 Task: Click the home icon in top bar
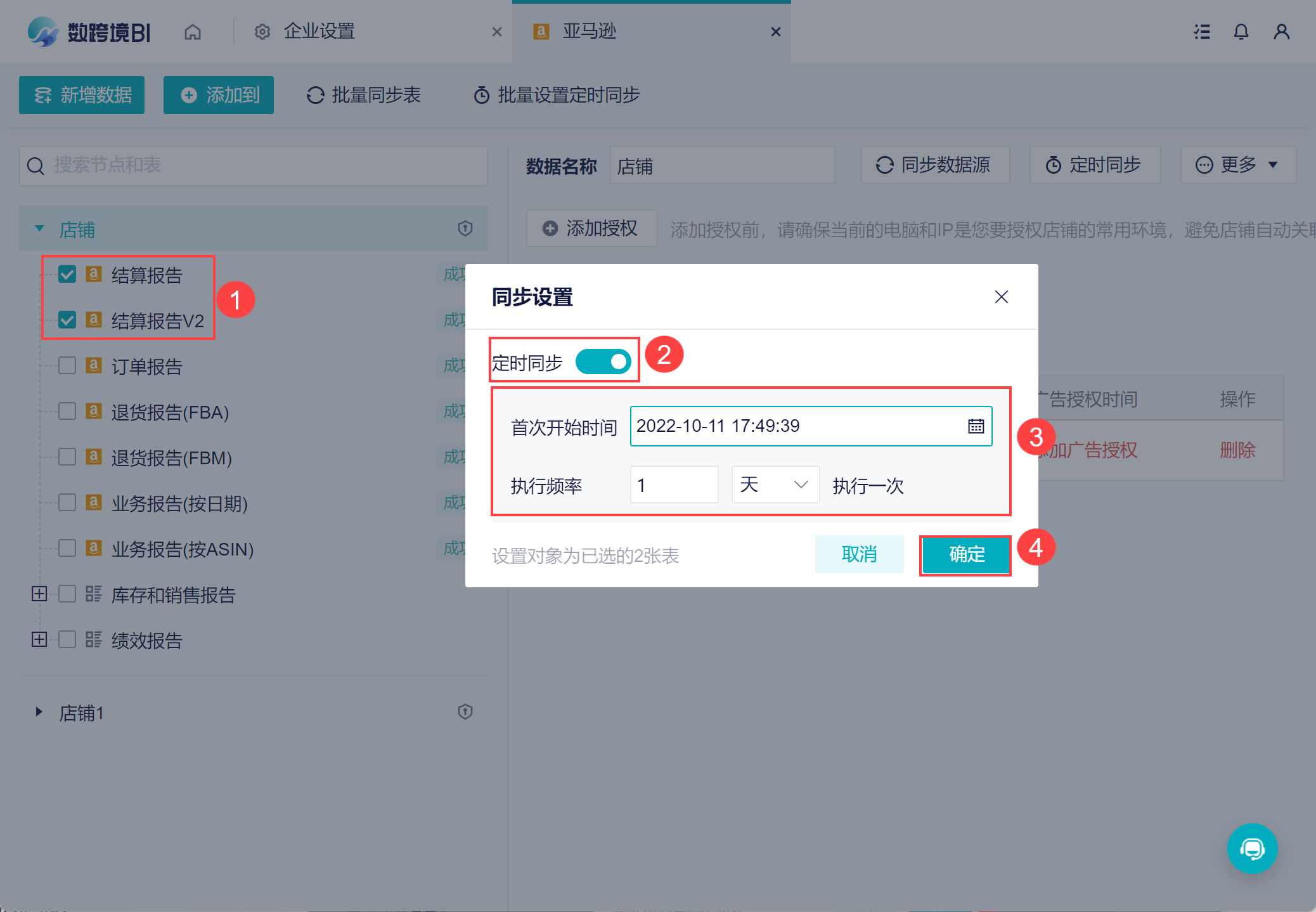pyautogui.click(x=193, y=32)
